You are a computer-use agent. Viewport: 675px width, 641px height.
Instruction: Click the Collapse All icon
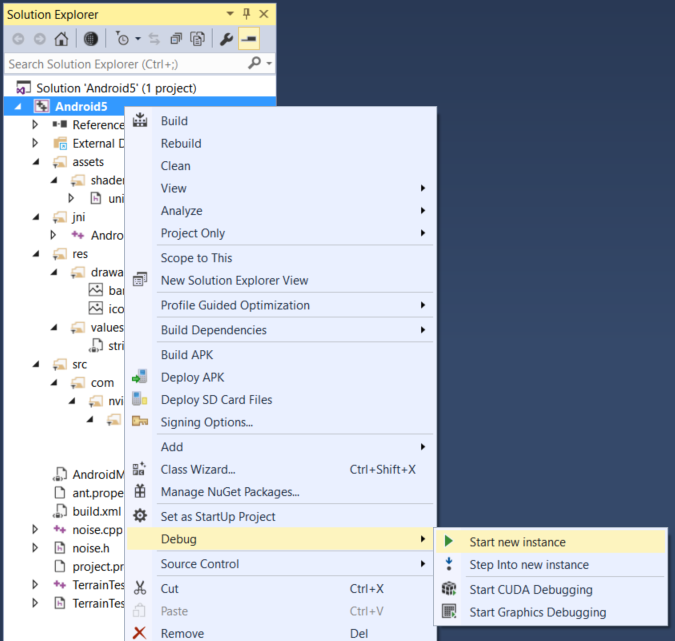tap(176, 39)
